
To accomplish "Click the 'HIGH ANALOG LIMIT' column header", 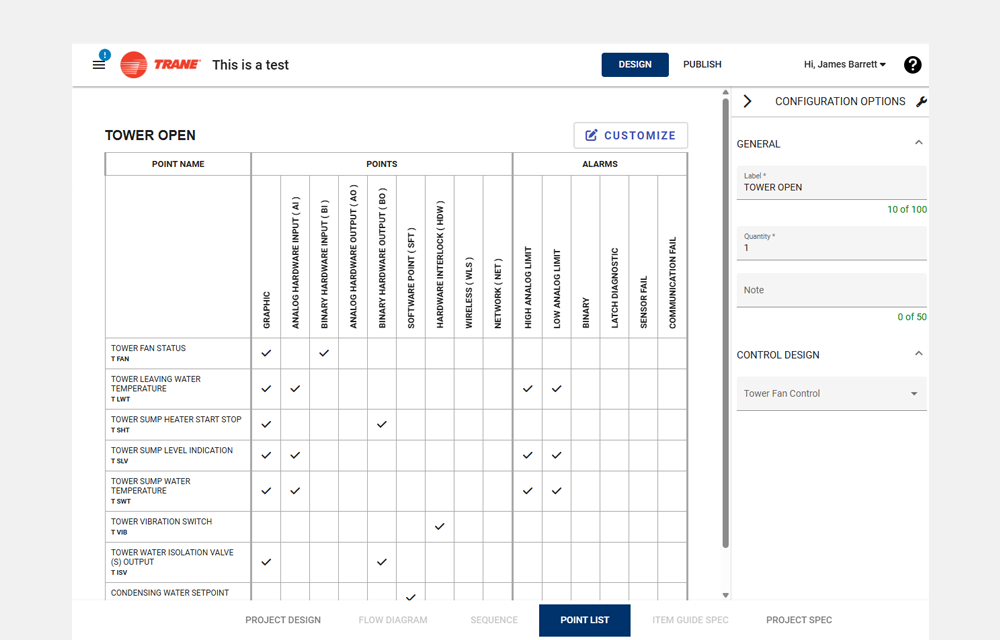I will 527,288.
